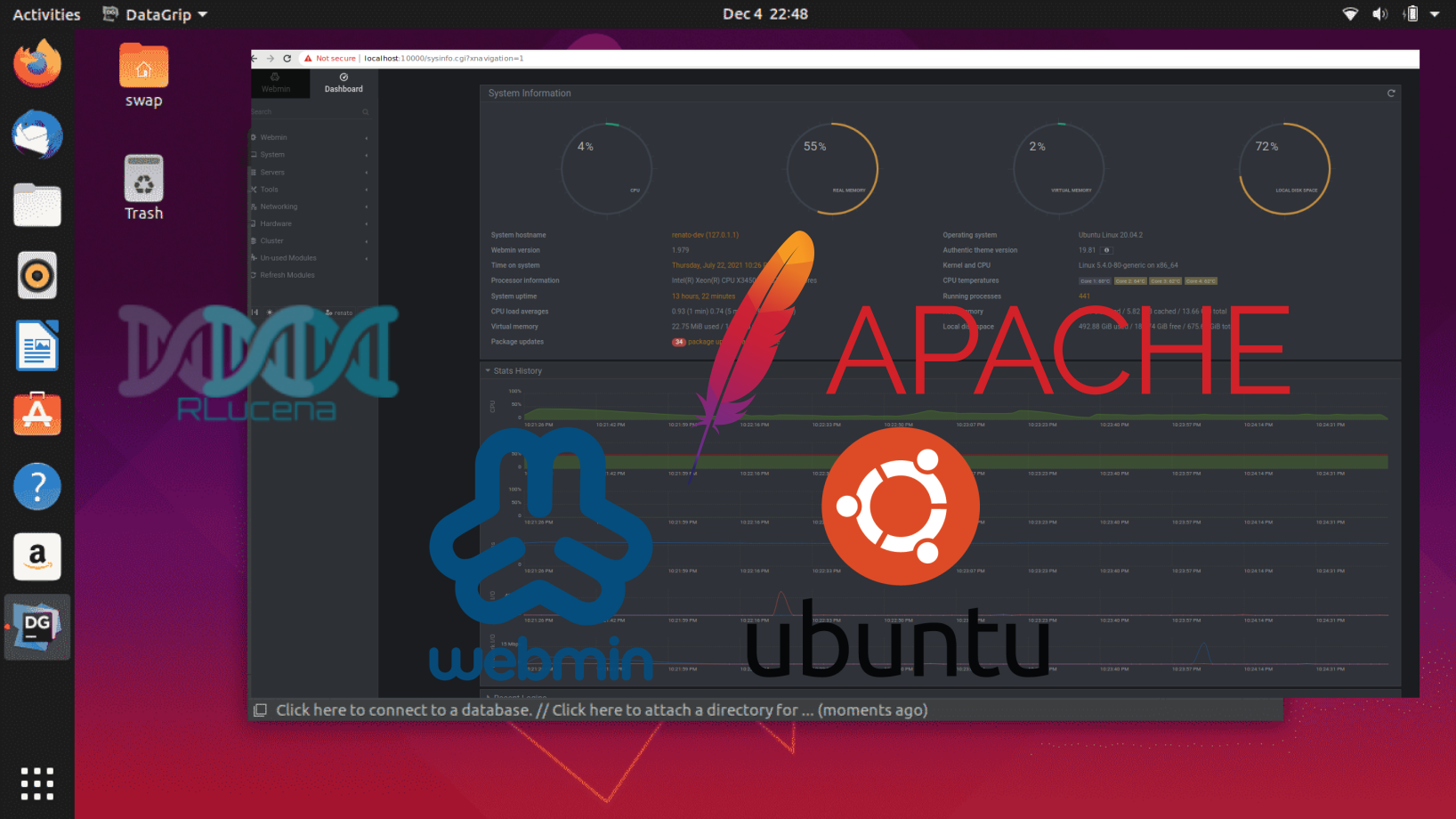Click the browser address bar URL
This screenshot has width=1456, height=819.
[x=443, y=59]
